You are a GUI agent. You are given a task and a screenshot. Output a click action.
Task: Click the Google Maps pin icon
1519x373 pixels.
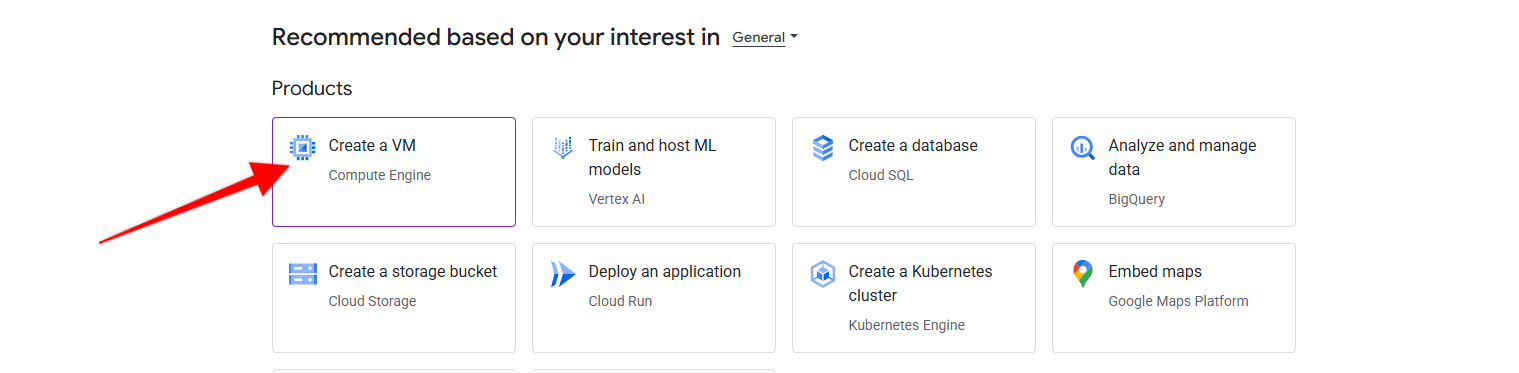(1082, 274)
